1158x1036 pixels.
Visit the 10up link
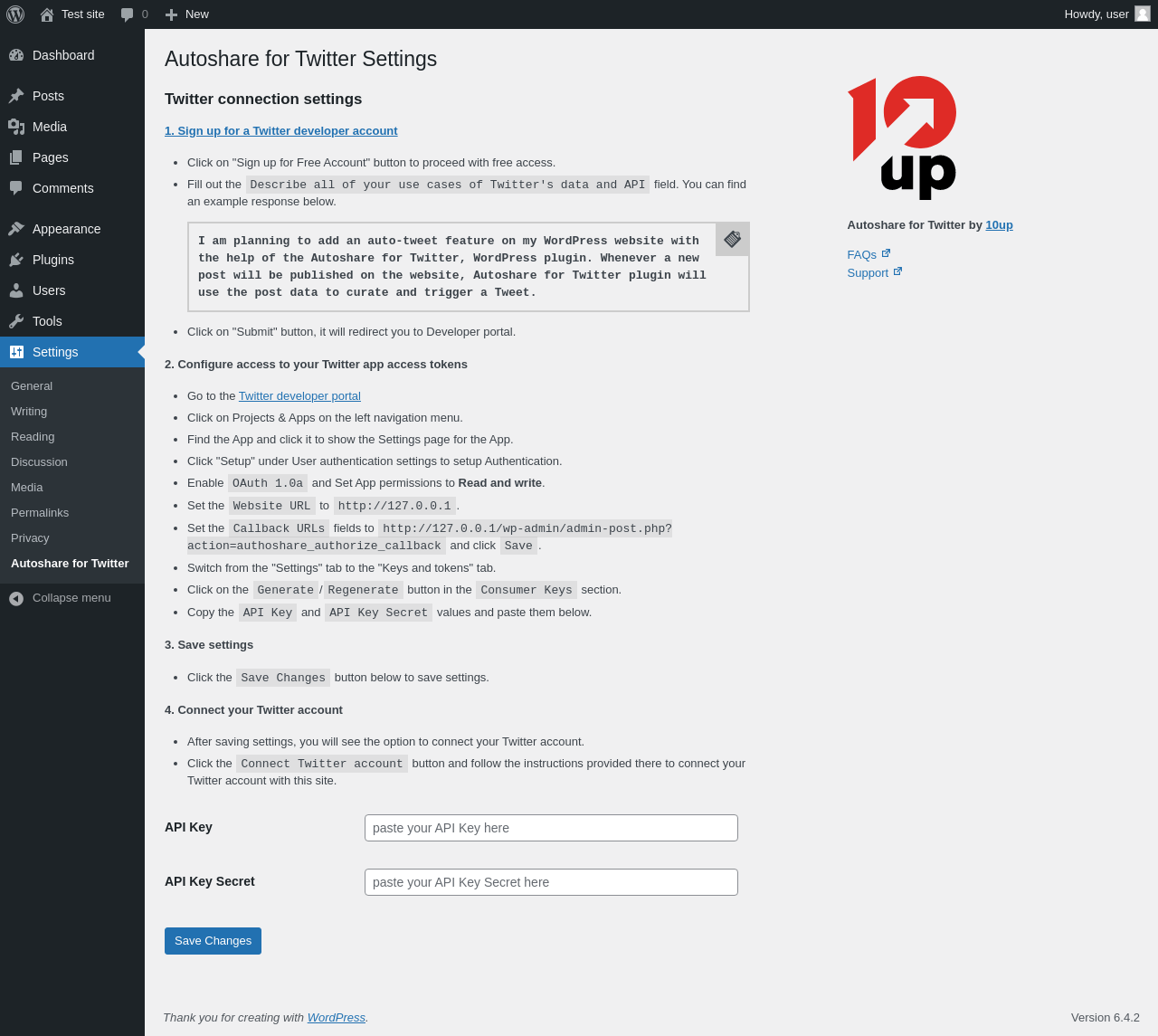coord(999,225)
